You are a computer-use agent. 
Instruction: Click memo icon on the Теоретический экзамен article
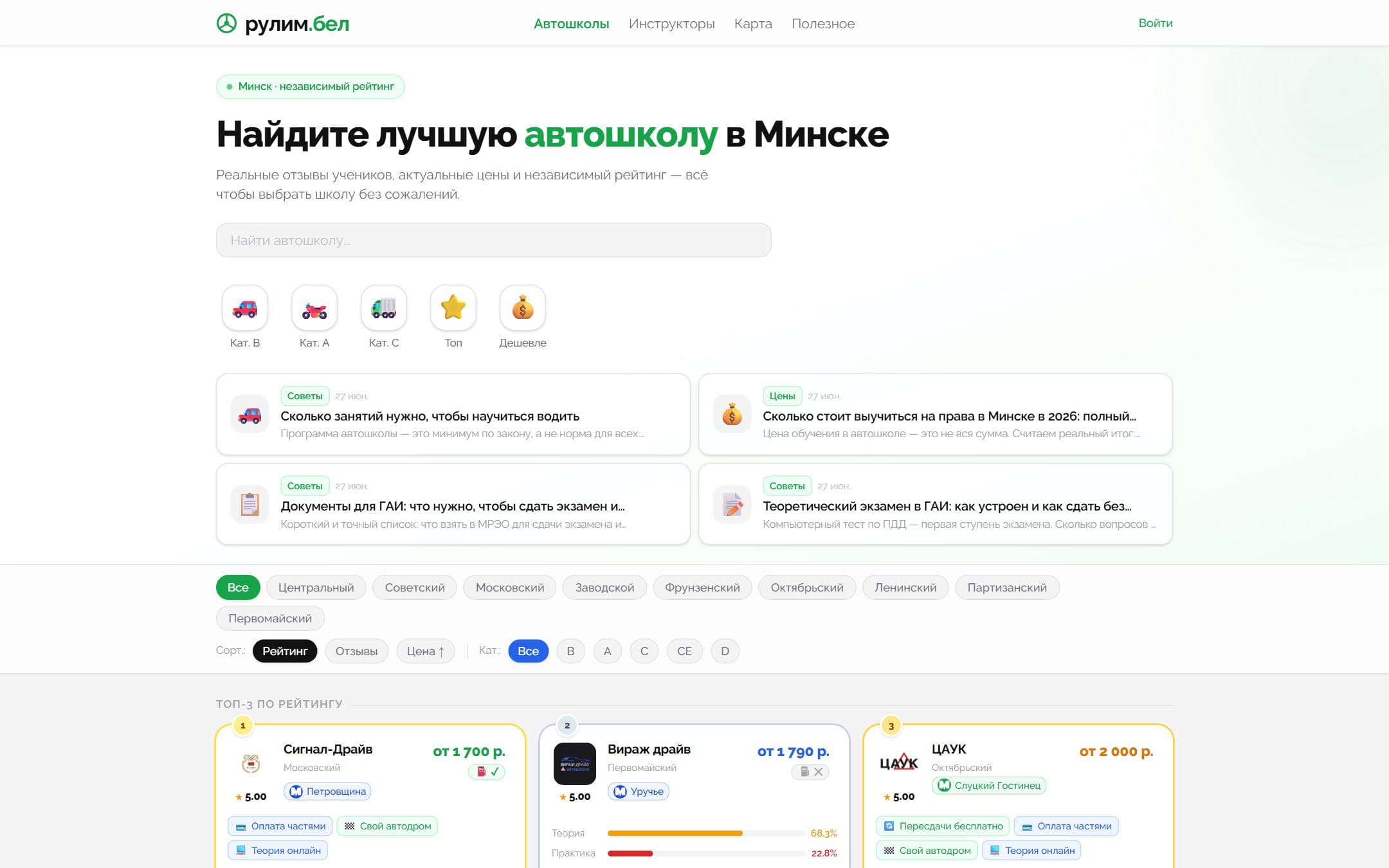732,505
